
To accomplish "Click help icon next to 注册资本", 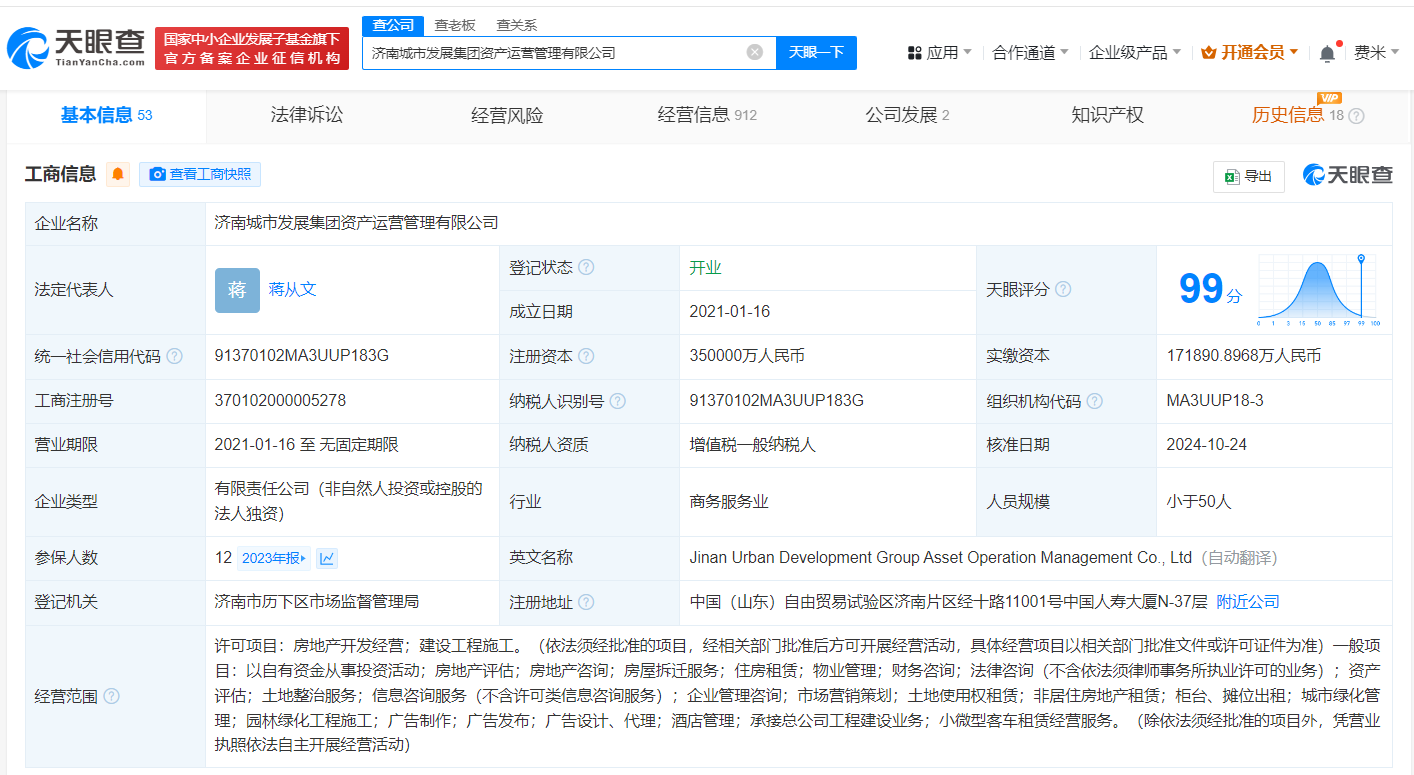I will tap(586, 356).
